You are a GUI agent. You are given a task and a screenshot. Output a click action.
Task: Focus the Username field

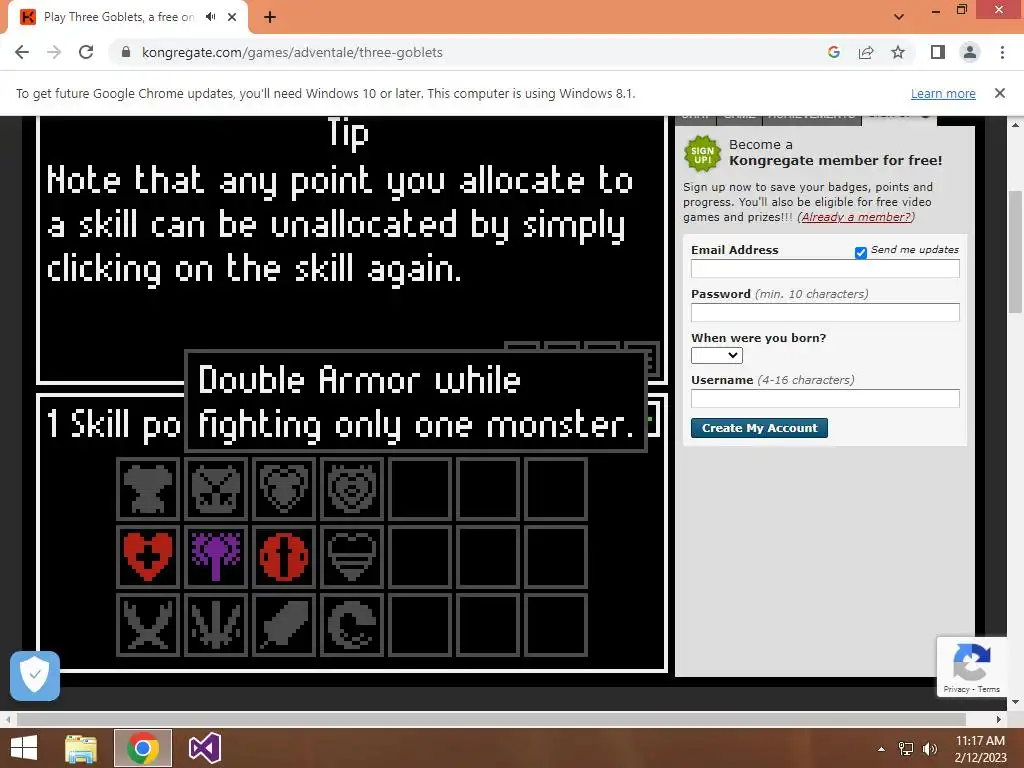(825, 398)
